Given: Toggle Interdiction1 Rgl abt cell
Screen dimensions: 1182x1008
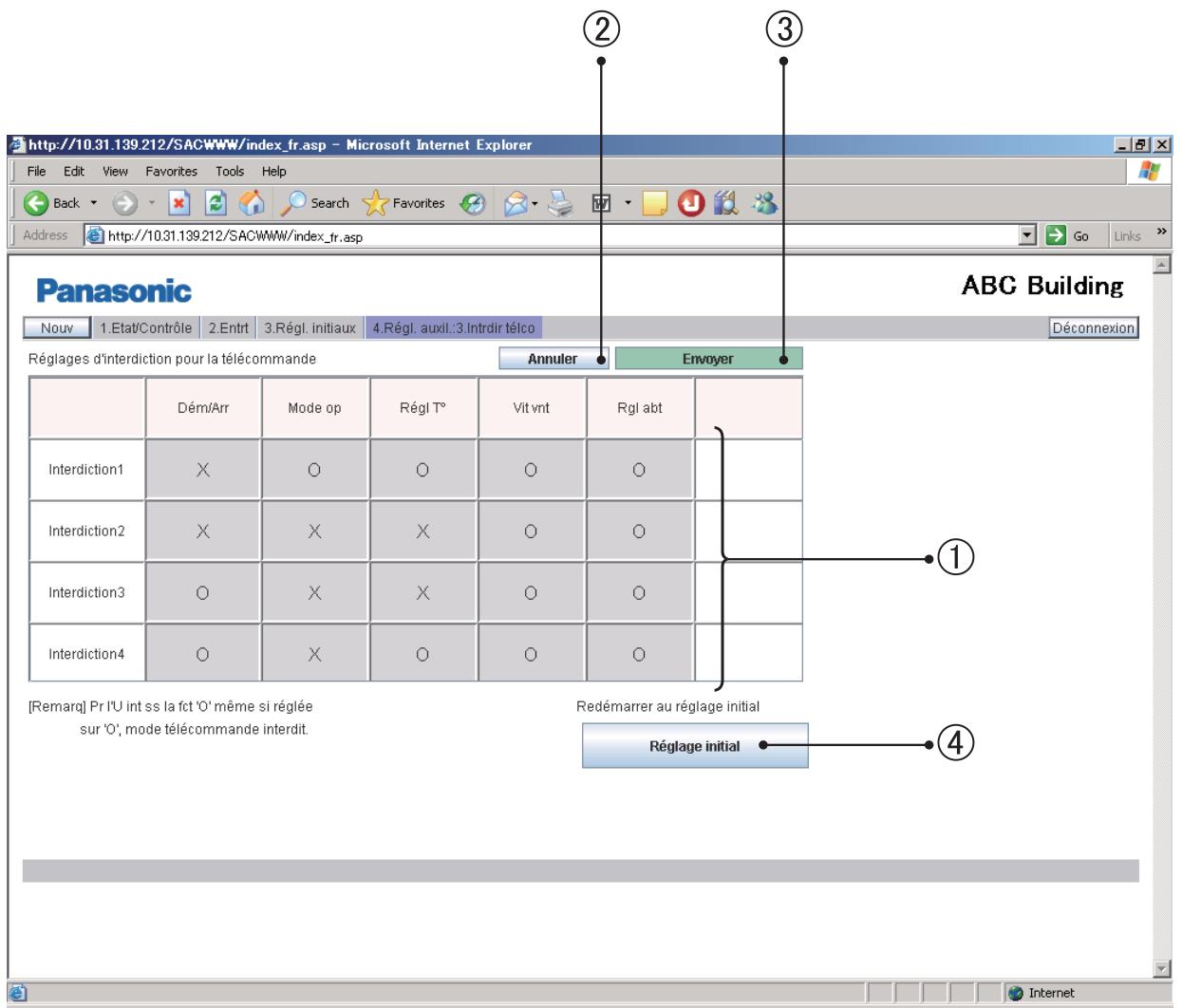Looking at the screenshot, I should point(640,470).
